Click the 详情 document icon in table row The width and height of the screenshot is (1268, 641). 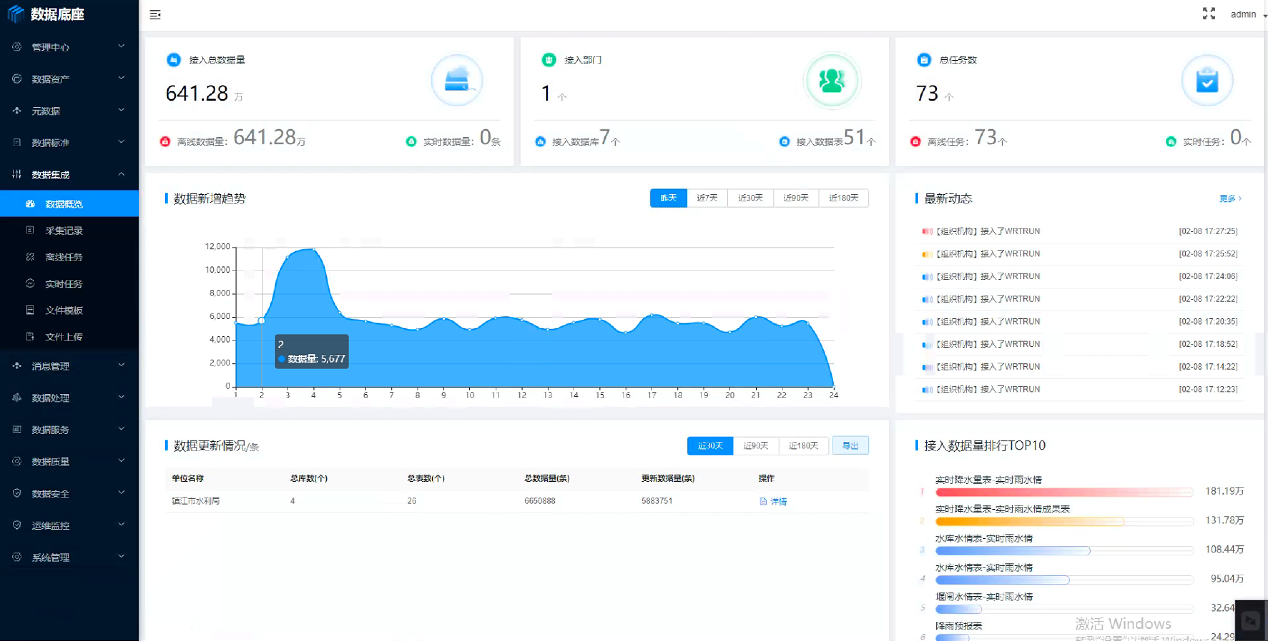[764, 501]
